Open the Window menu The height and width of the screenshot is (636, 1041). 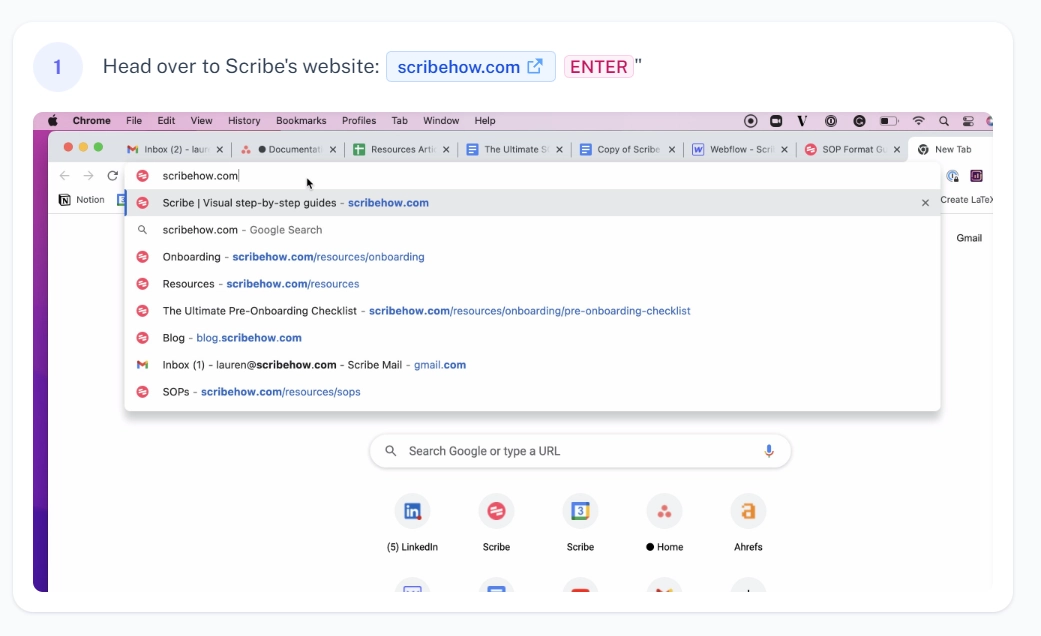click(441, 121)
